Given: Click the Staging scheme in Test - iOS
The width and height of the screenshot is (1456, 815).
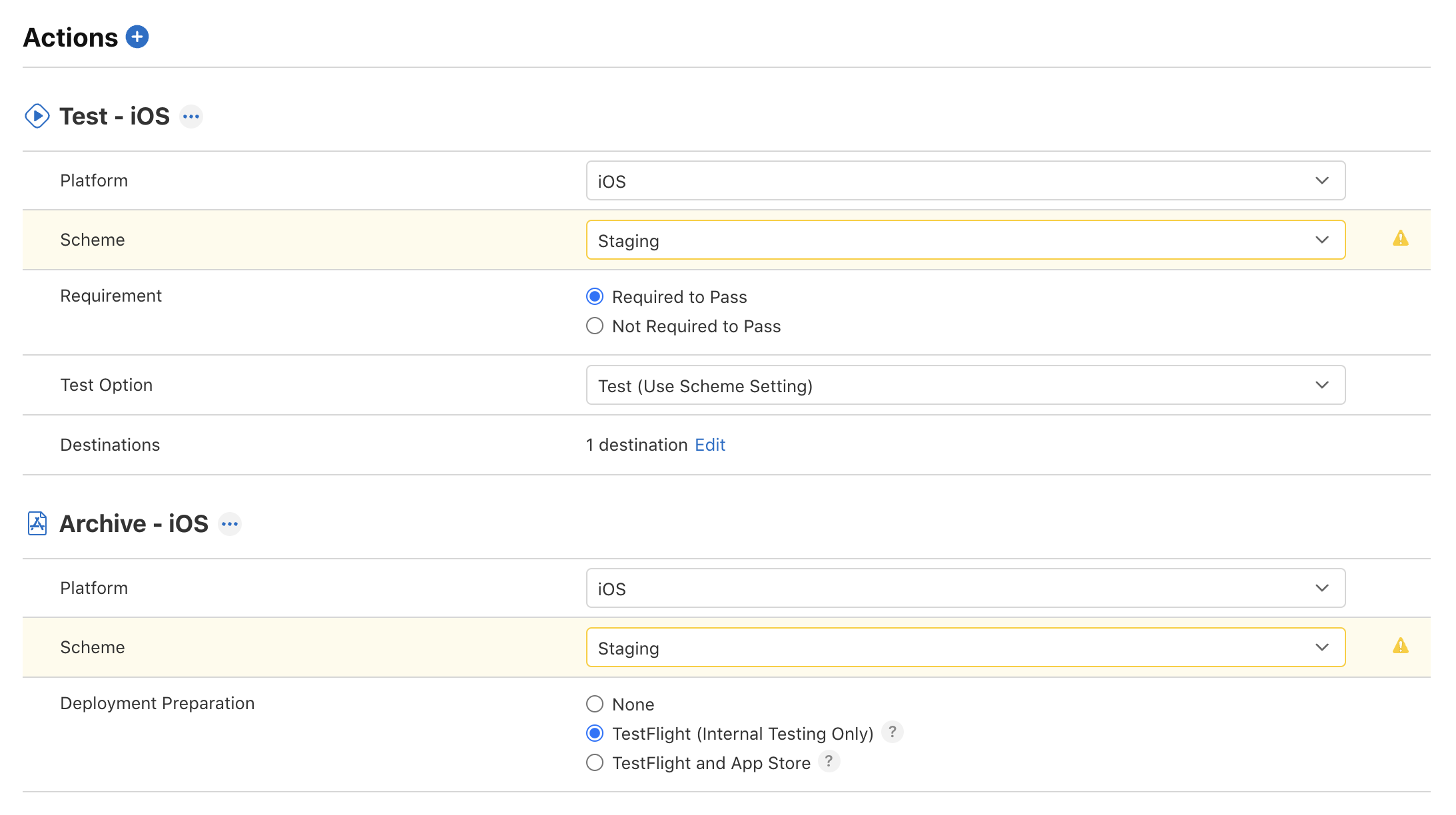Looking at the screenshot, I should pos(965,240).
